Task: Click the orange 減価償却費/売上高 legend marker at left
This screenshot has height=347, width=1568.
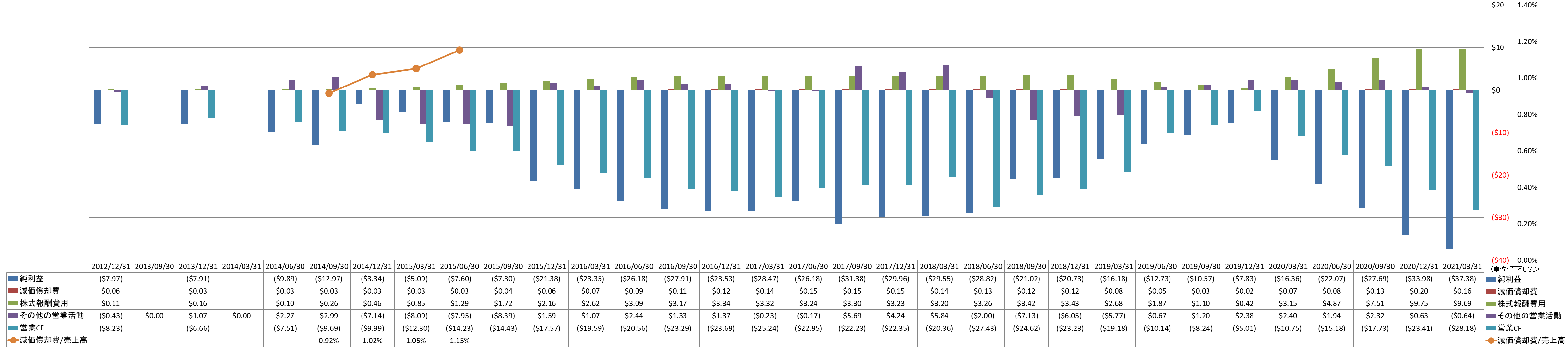Action: [x=13, y=340]
